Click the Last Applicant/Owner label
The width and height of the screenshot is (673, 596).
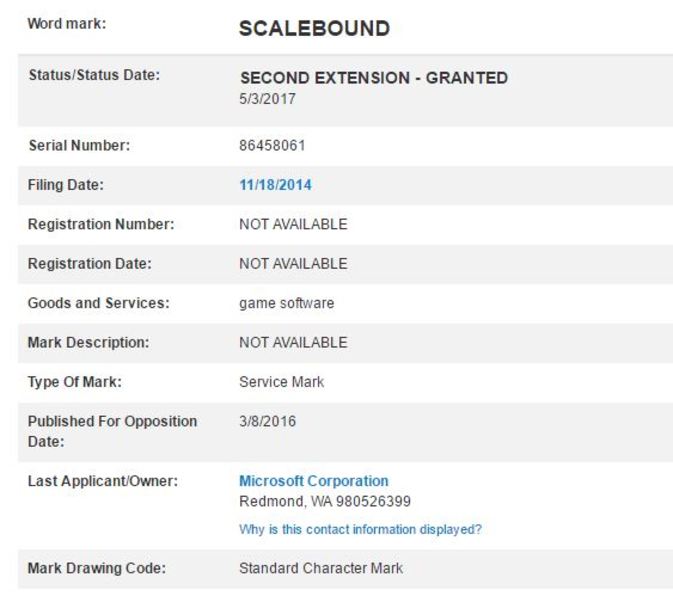(x=103, y=481)
